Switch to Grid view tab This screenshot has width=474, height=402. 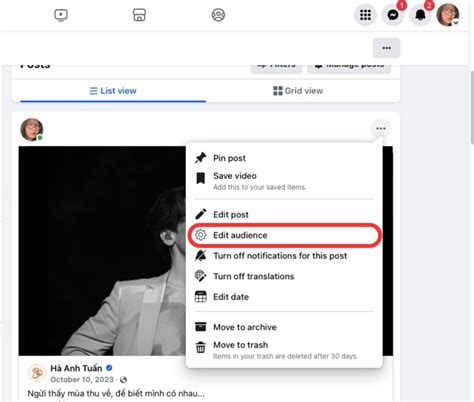click(298, 91)
